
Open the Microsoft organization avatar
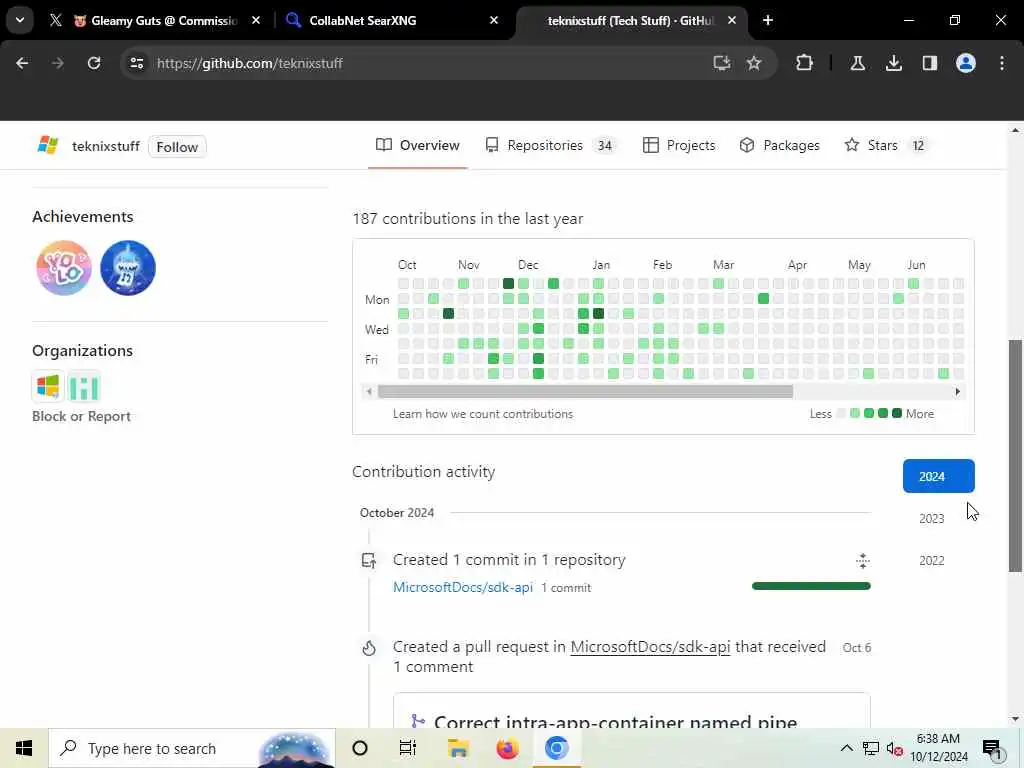[x=48, y=387]
